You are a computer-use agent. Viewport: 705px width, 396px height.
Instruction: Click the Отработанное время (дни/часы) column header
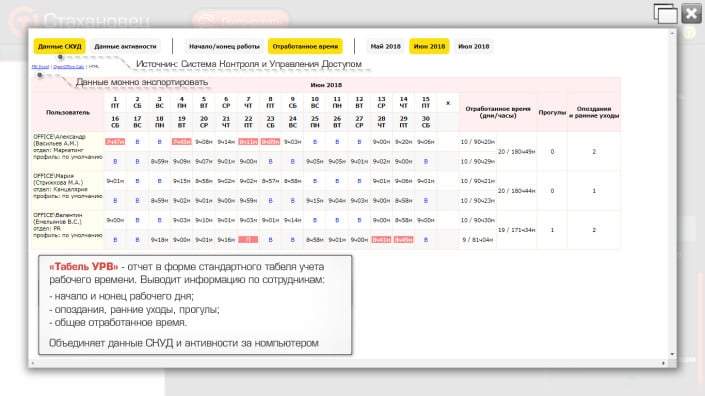point(498,112)
